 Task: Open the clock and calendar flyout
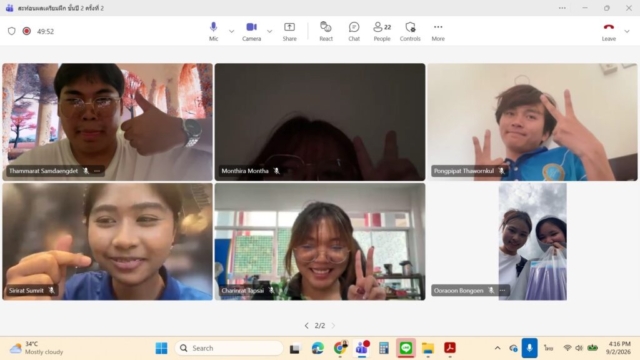pos(619,348)
